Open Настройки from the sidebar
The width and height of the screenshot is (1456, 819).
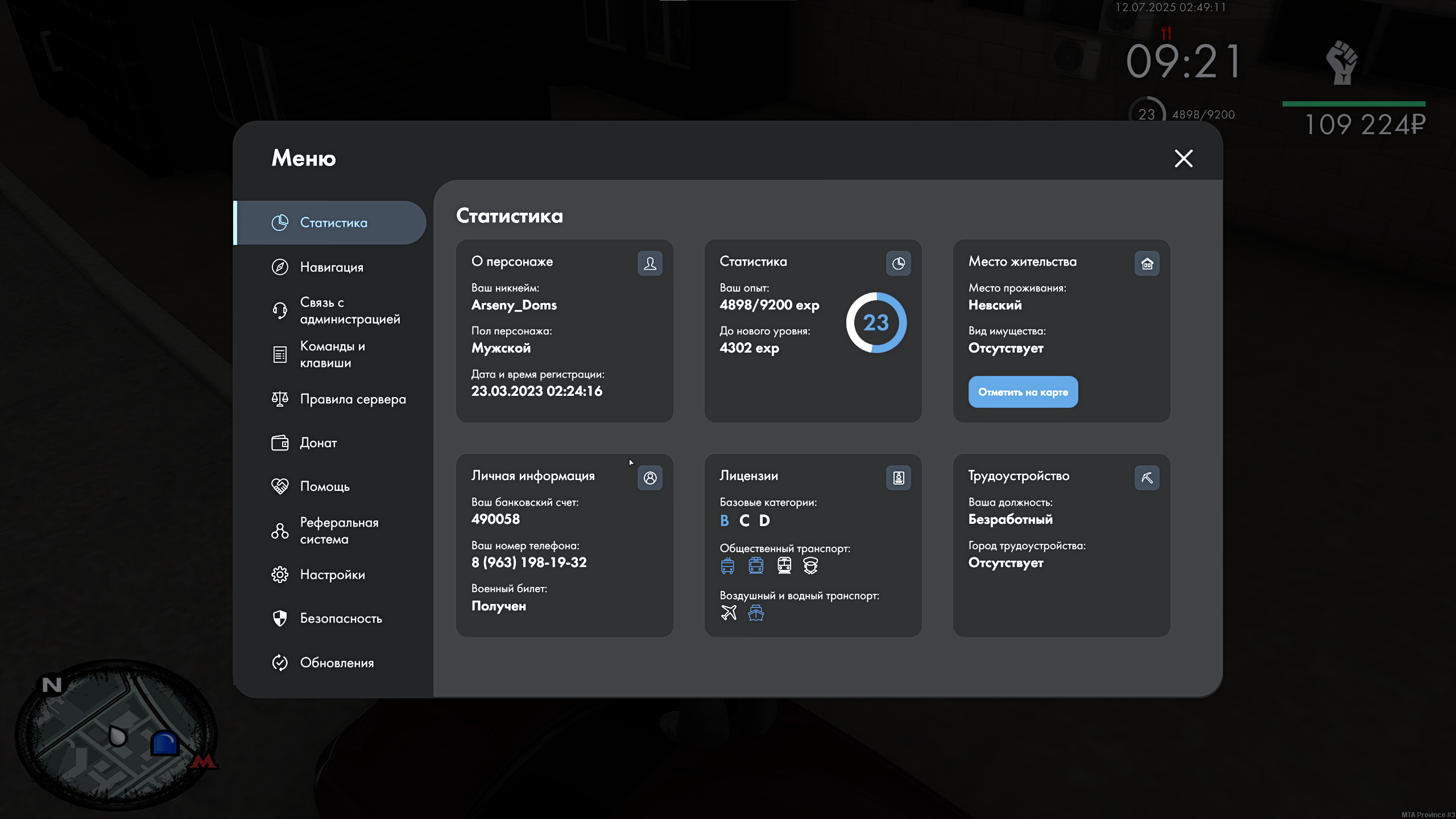coord(330,574)
